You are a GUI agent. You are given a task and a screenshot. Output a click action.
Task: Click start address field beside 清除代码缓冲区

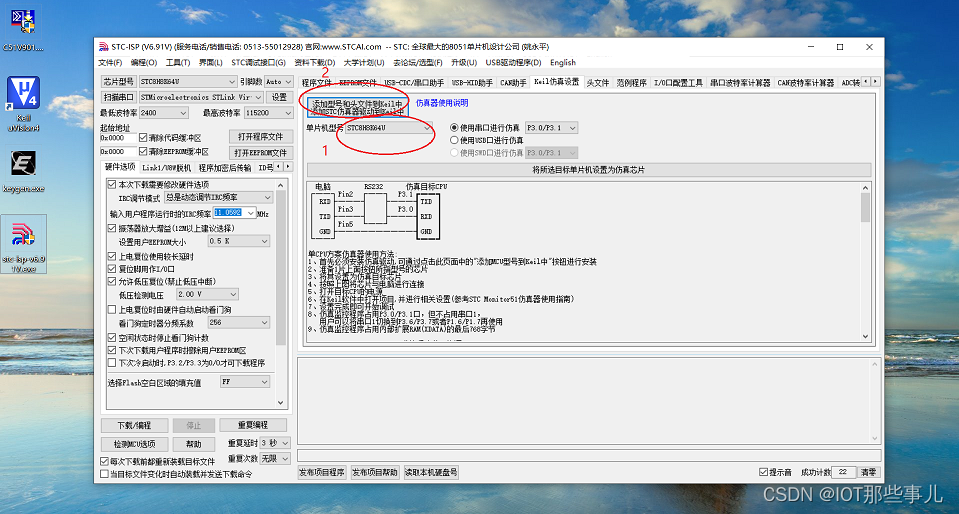[x=119, y=138]
